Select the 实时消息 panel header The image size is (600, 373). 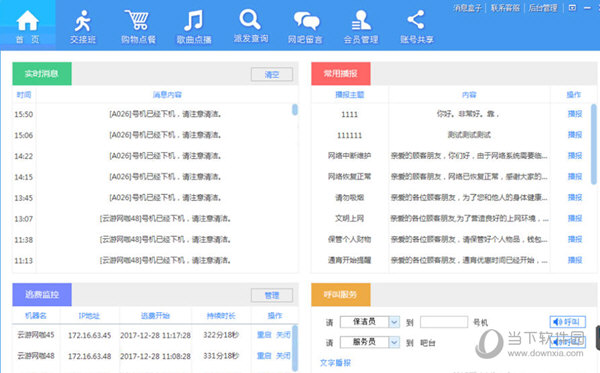(42, 73)
